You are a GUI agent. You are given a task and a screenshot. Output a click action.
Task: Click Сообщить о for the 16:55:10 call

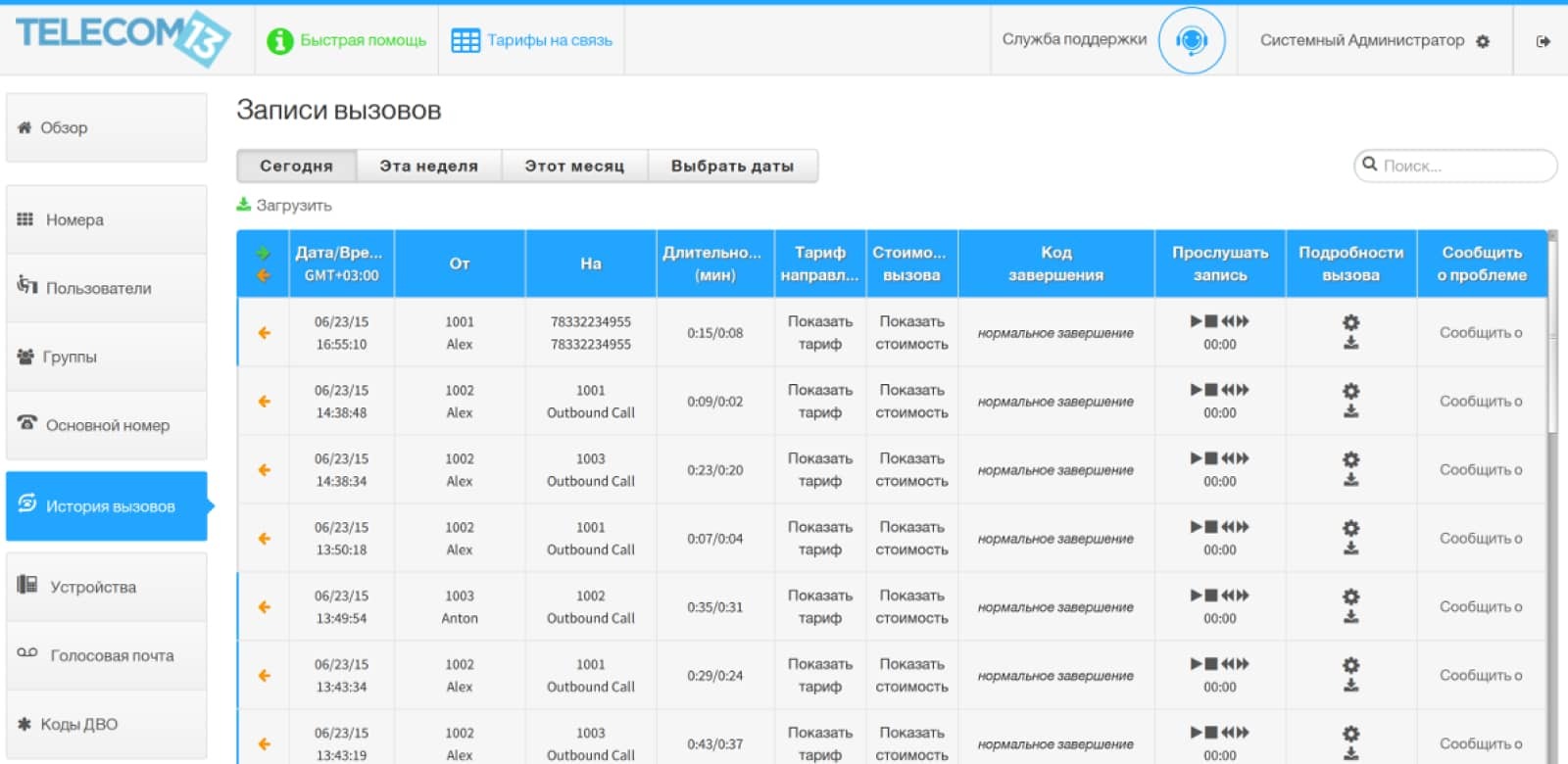tap(1481, 332)
